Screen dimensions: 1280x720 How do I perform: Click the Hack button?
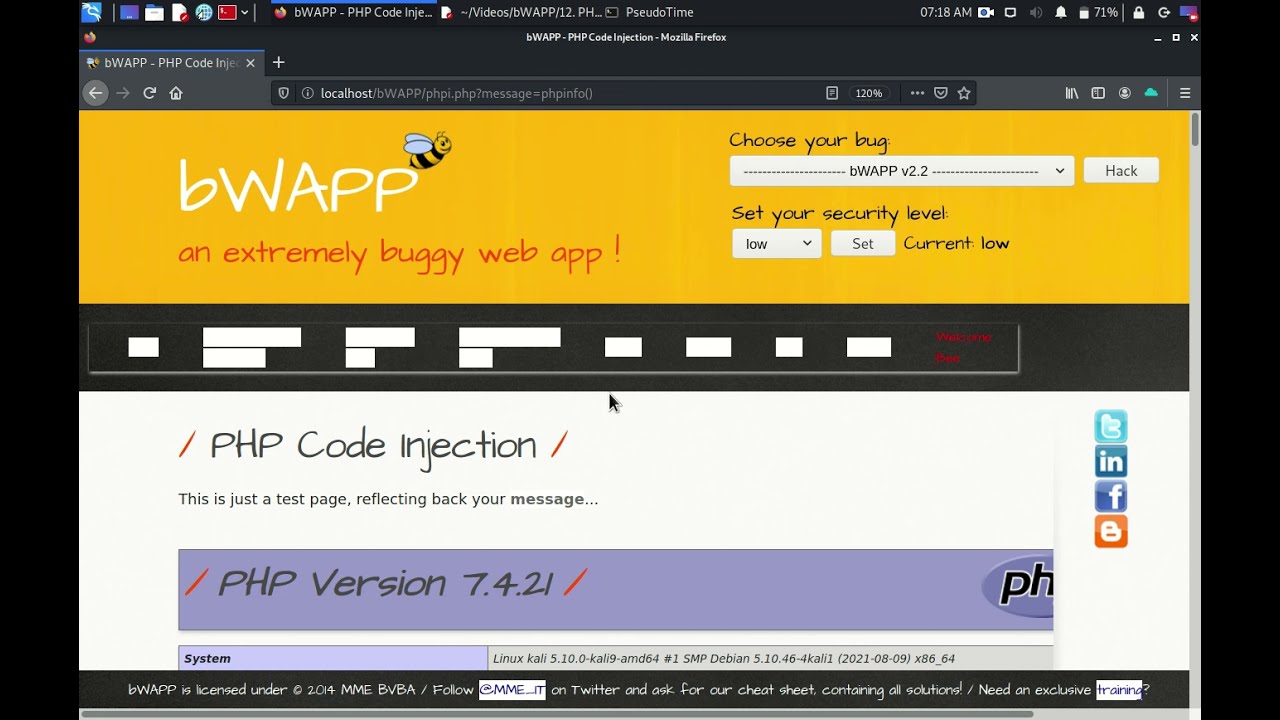click(x=1121, y=171)
